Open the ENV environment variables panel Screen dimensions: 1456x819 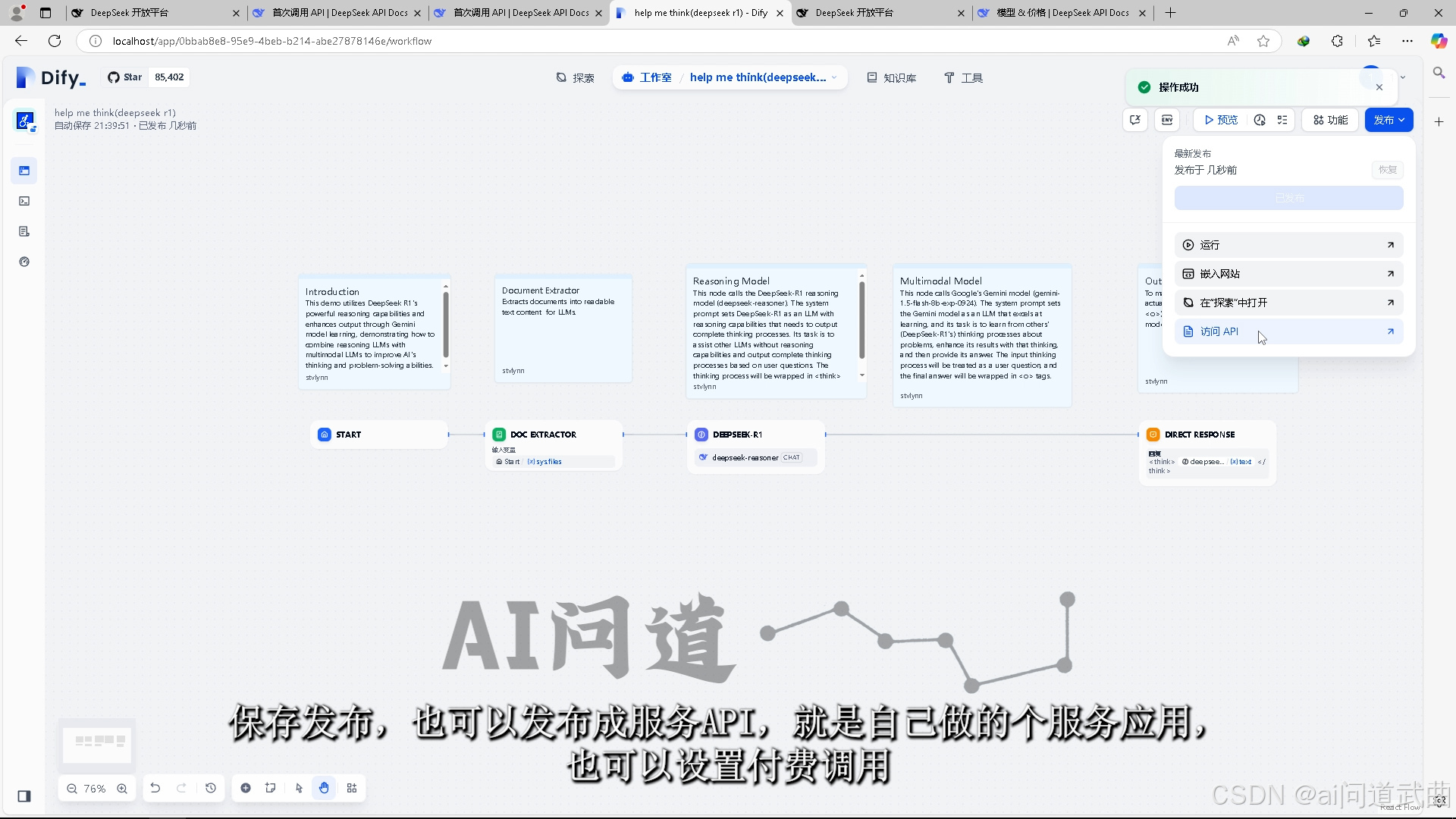(1168, 120)
